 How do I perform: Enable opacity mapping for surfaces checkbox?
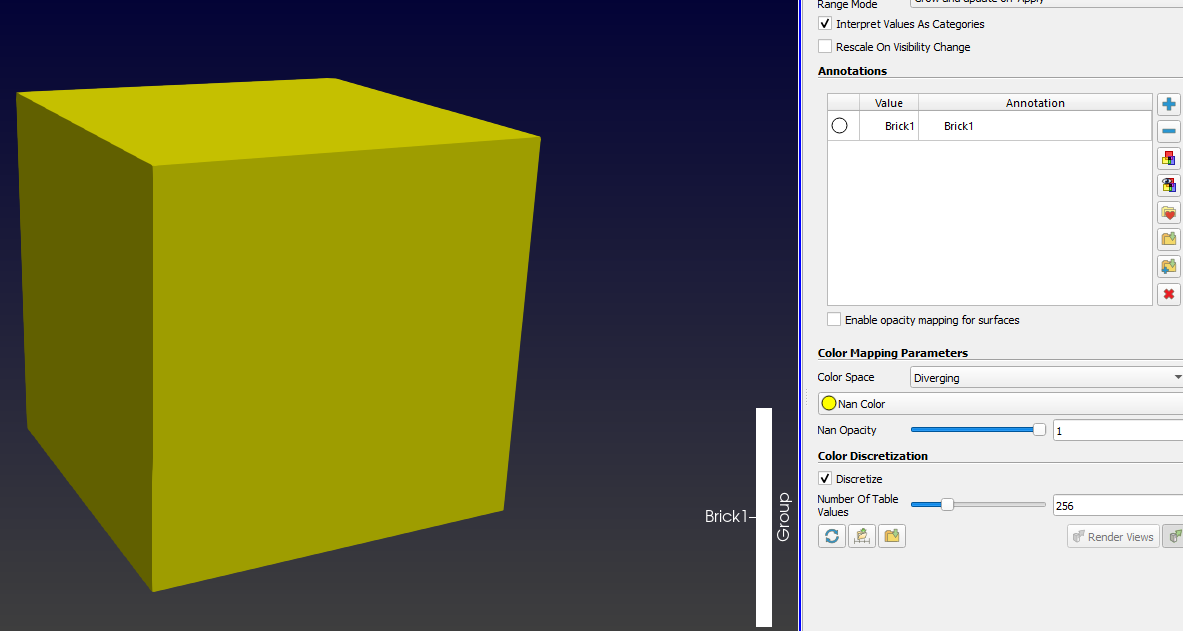[834, 320]
